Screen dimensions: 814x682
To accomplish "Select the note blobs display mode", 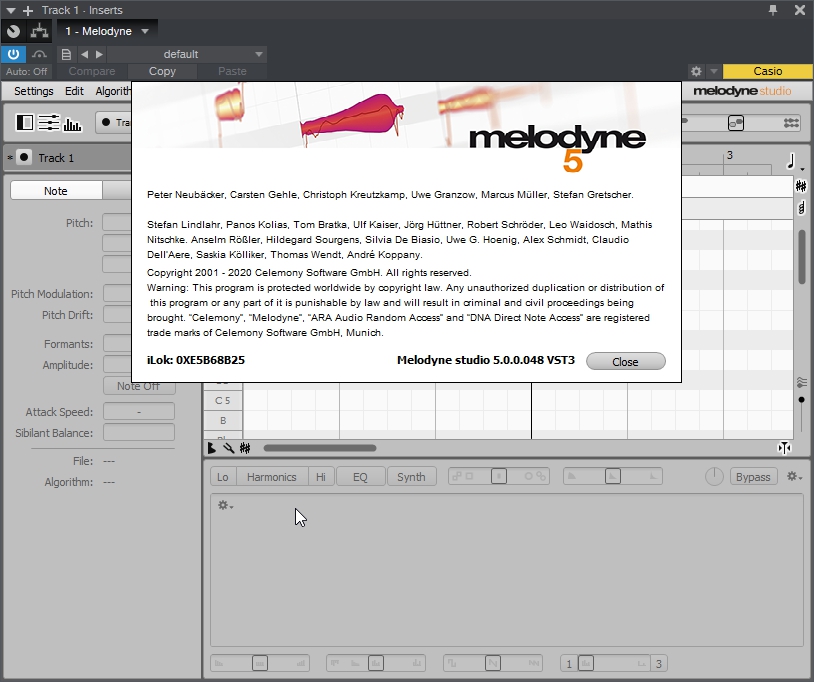I will [736, 123].
